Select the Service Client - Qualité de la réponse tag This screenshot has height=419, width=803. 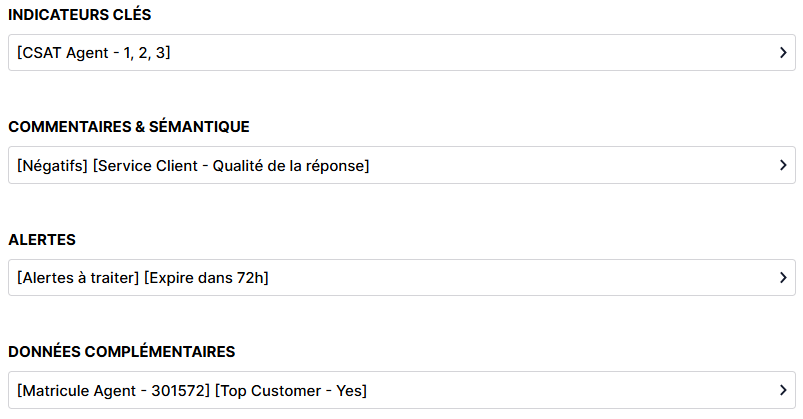coord(231,166)
